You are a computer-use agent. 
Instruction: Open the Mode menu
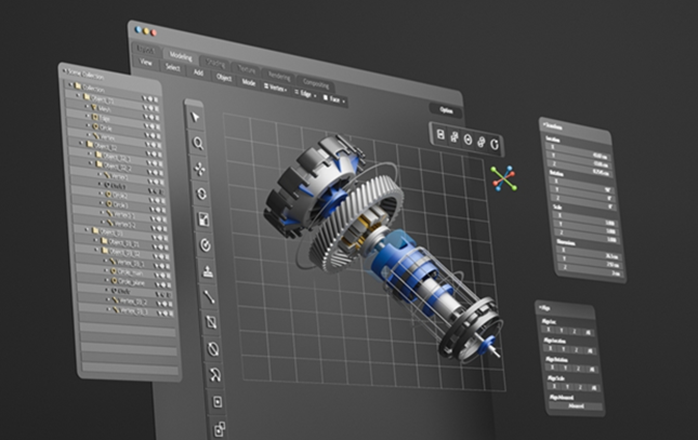[x=248, y=83]
